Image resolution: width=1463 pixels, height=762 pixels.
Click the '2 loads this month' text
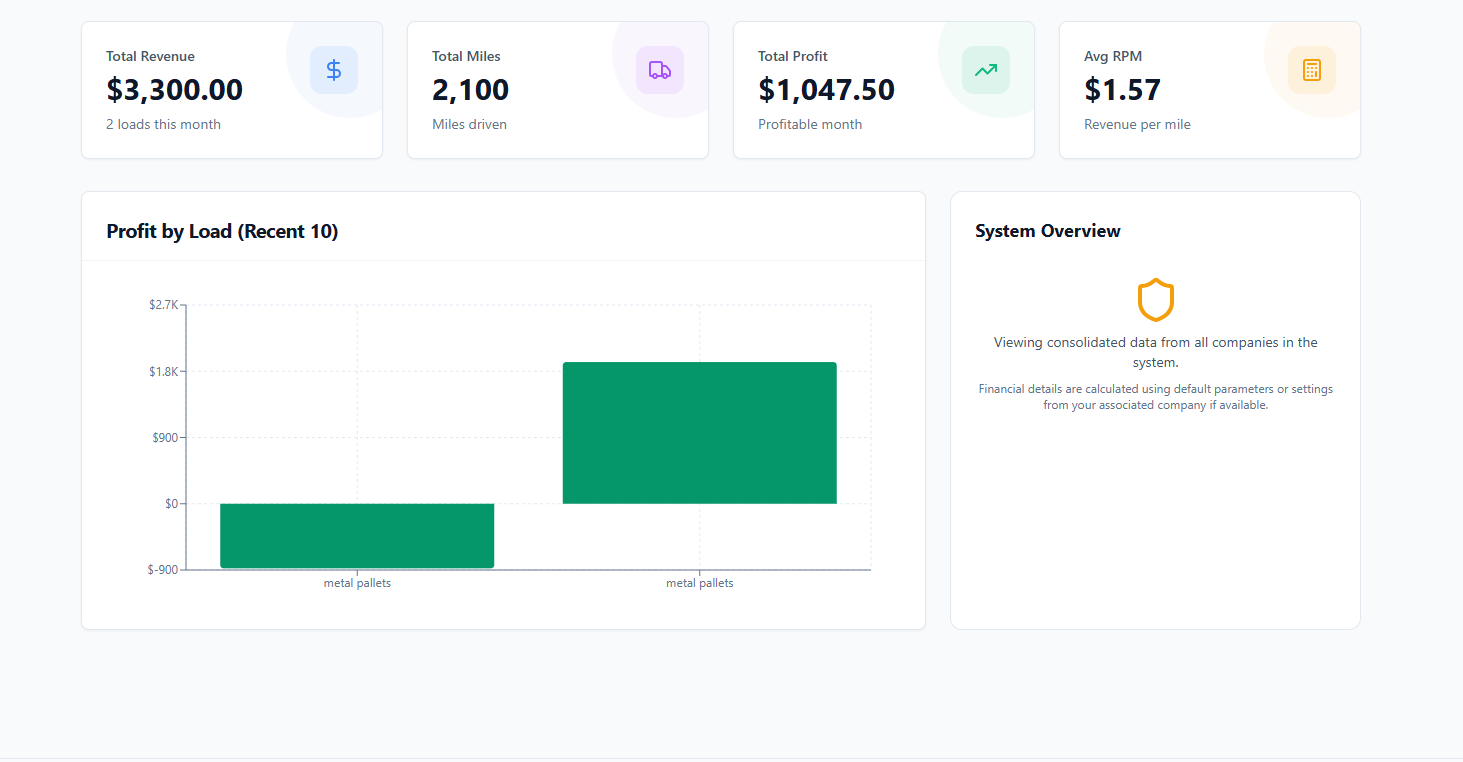click(164, 125)
